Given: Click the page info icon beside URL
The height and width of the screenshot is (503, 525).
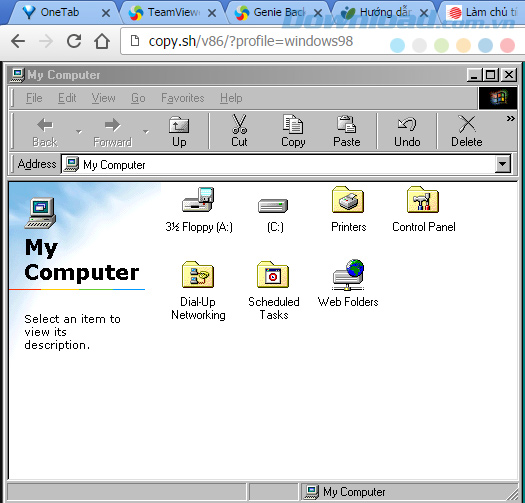Looking at the screenshot, I should pos(135,41).
